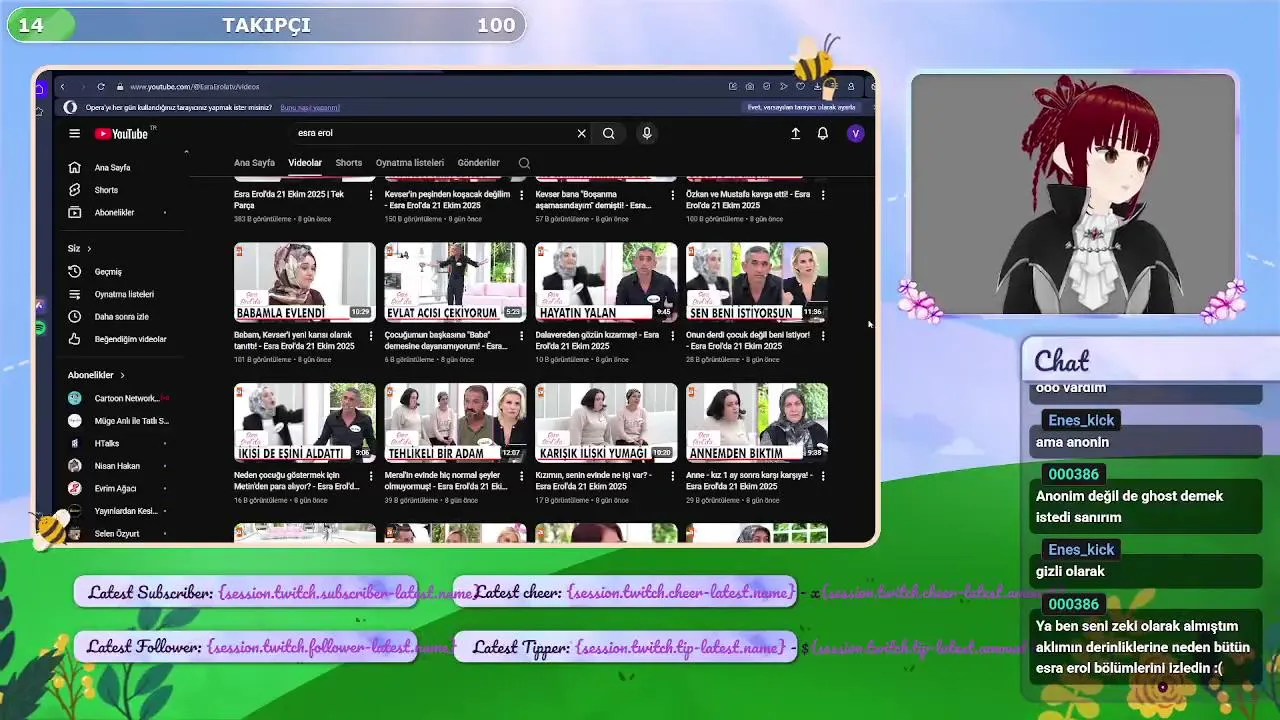
Task: Open the Selen Özyurt channel
Action: click(x=117, y=533)
